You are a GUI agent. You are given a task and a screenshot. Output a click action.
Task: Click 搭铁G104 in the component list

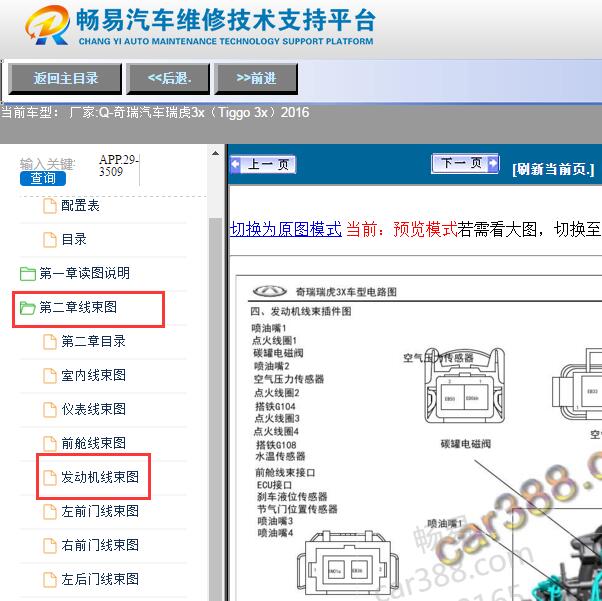point(275,406)
